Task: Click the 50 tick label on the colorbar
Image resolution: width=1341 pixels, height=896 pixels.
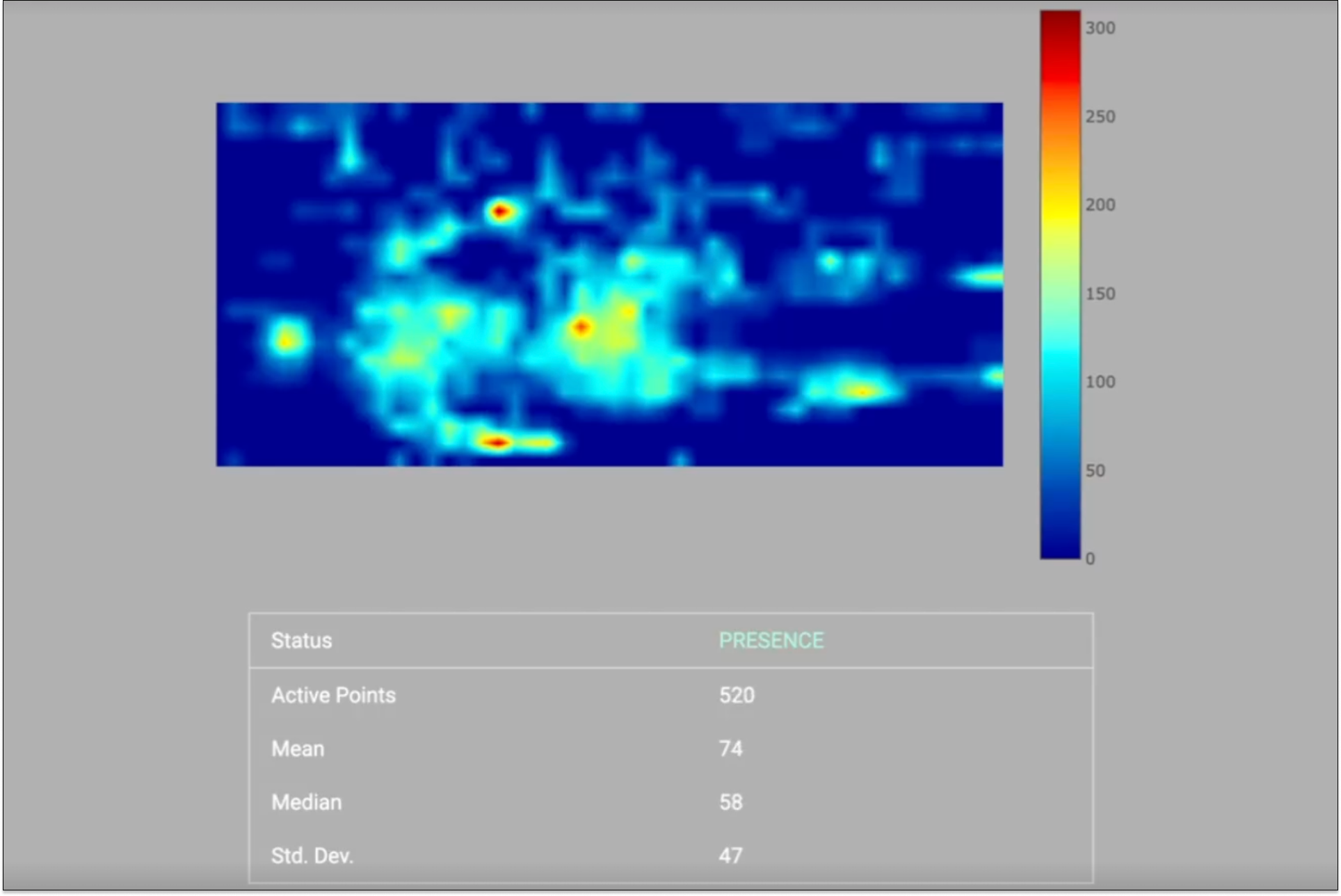Action: (1095, 471)
